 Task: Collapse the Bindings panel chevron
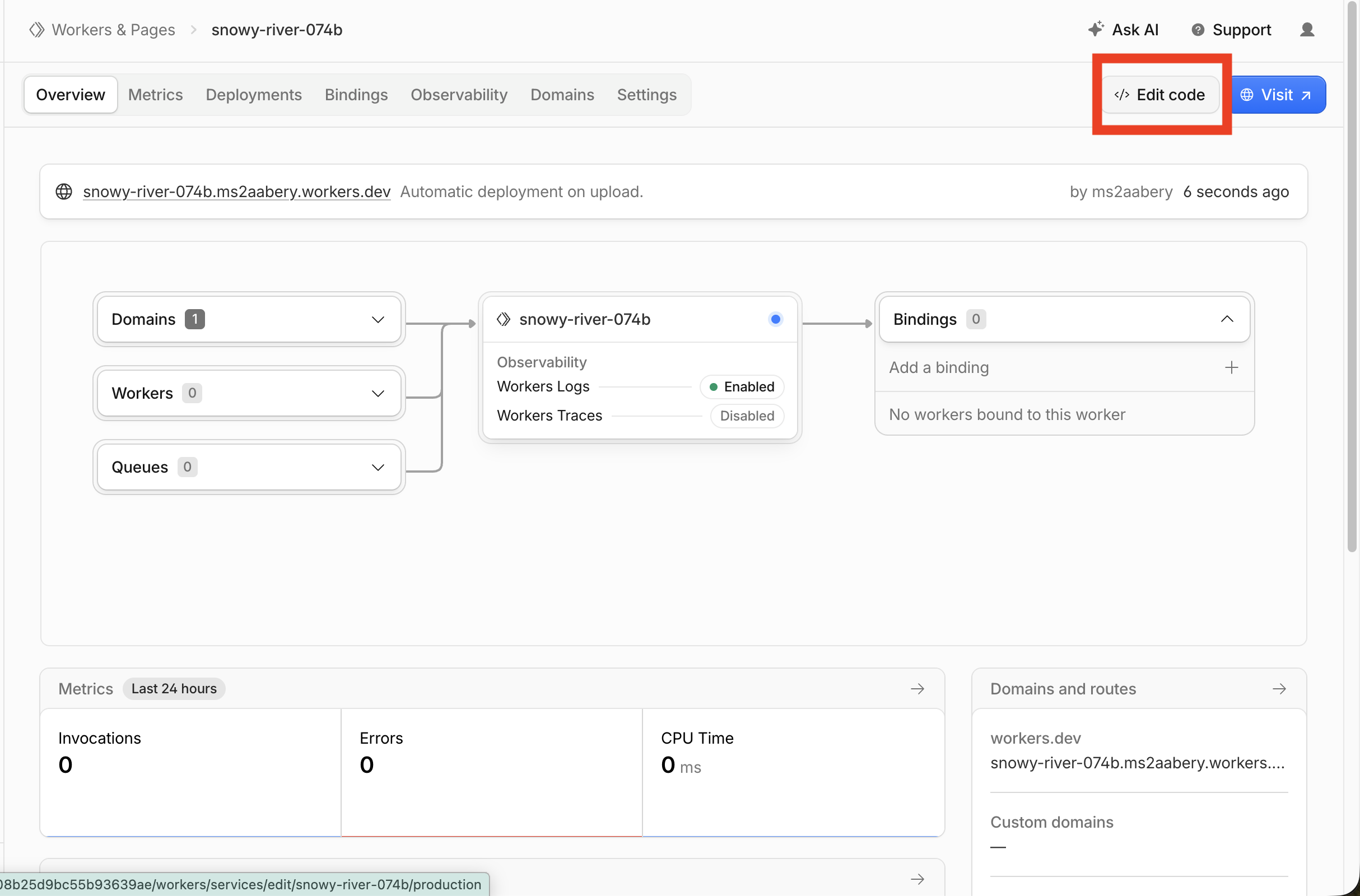tap(1227, 319)
